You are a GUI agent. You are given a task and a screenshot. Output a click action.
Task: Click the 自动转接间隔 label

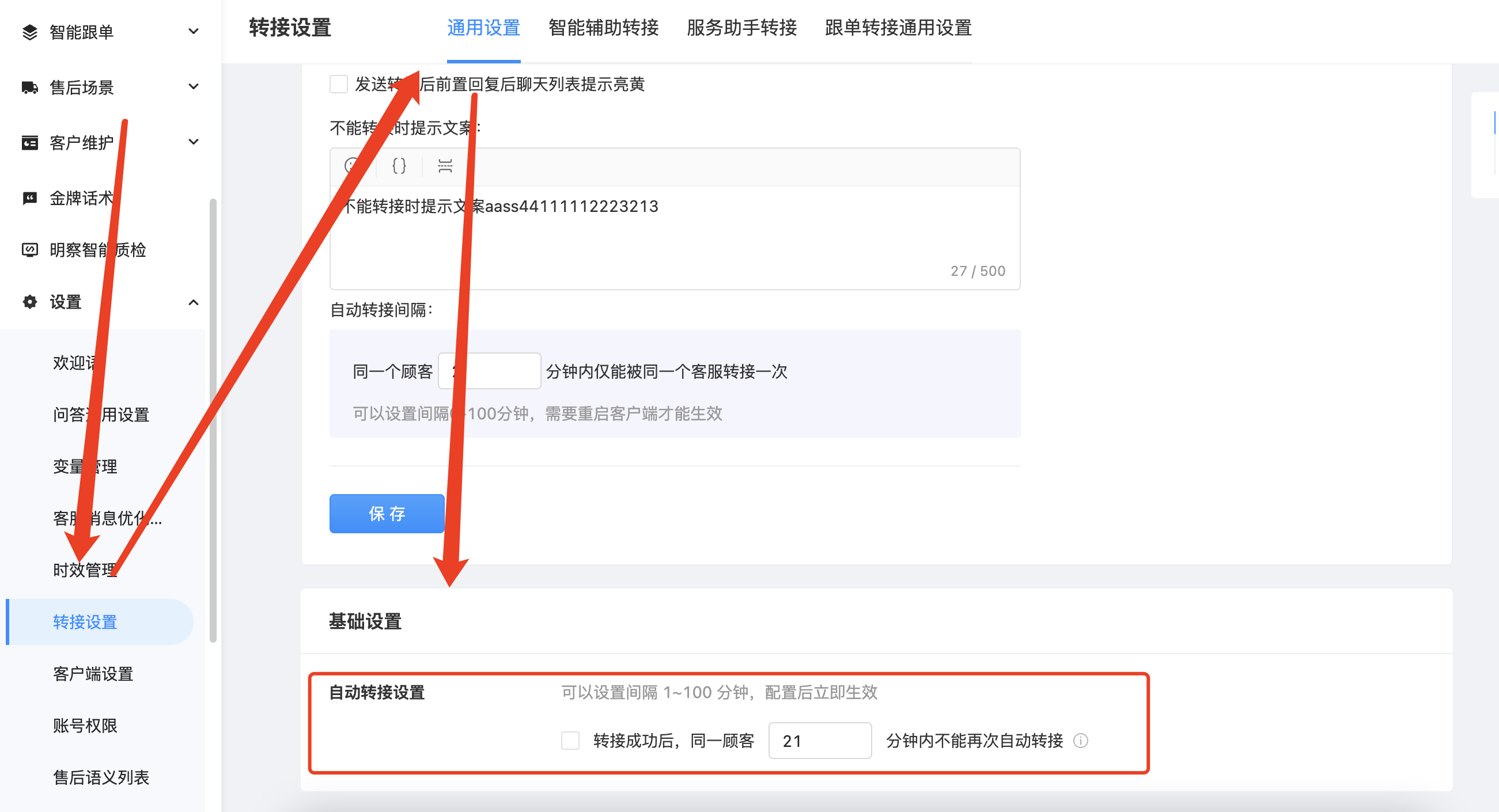(x=381, y=310)
